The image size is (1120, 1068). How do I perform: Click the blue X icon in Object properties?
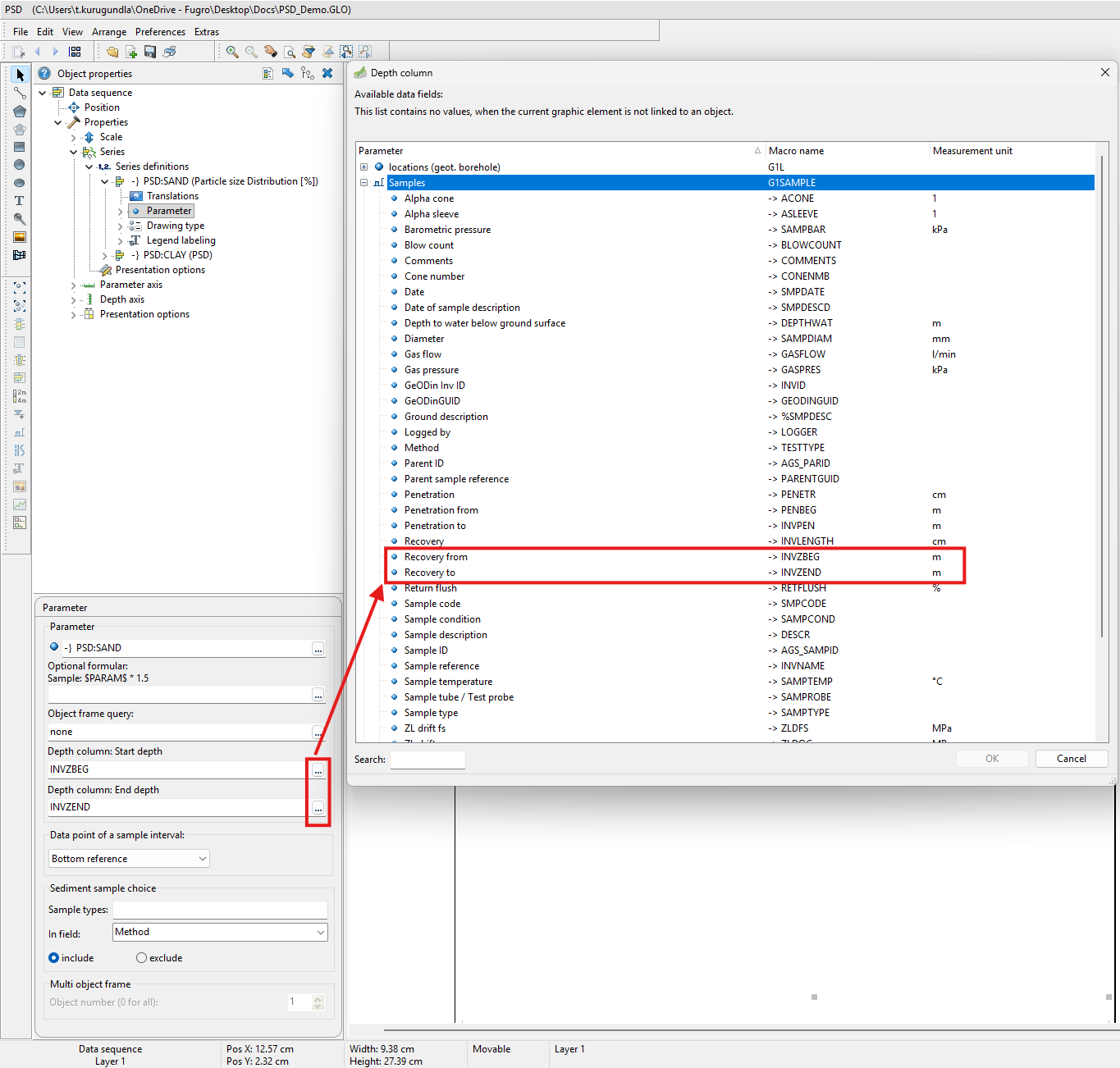[327, 74]
